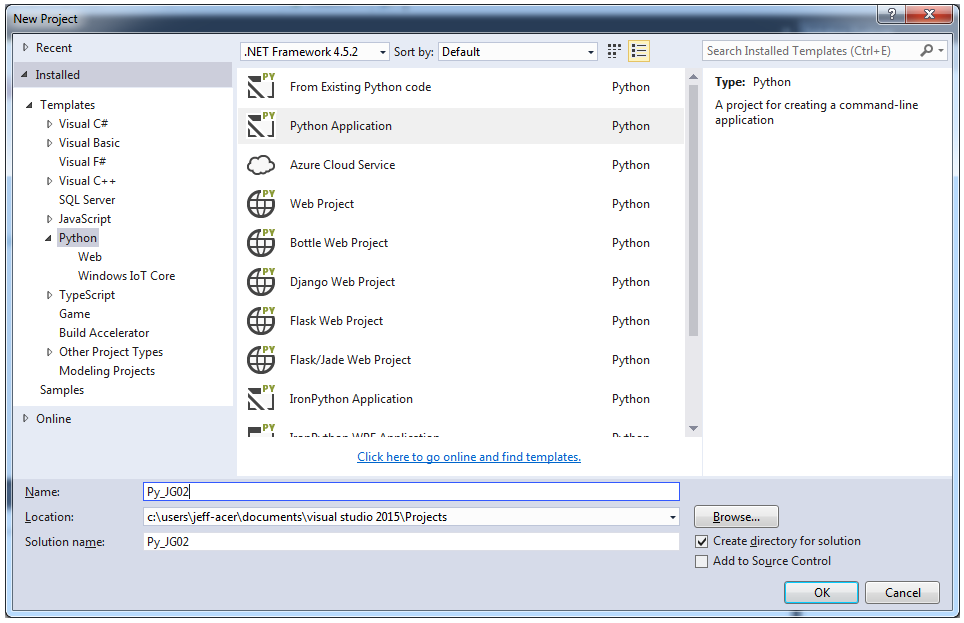Toggle Create directory for solution checkbox

tap(701, 542)
